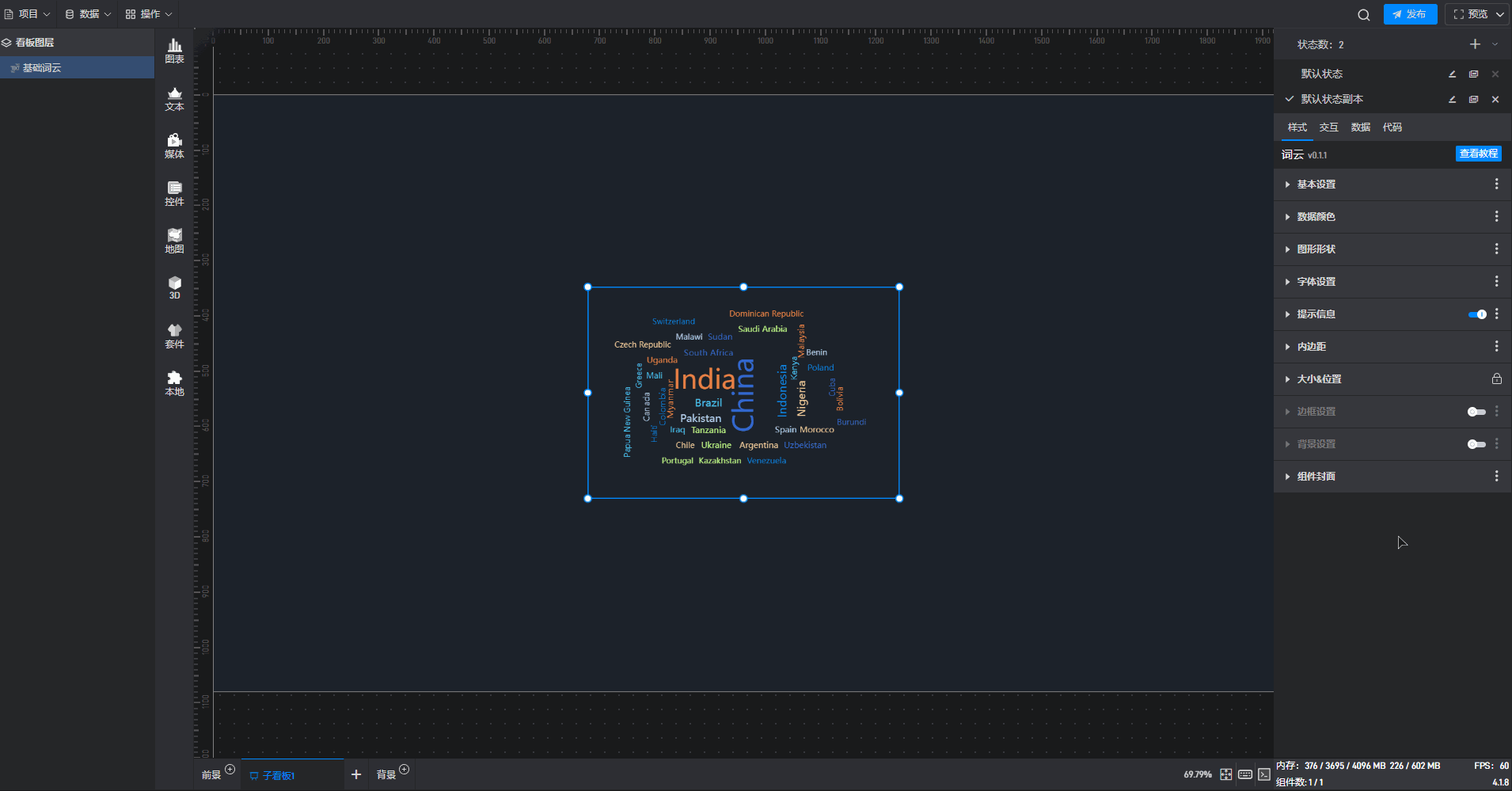
Task: Switch to the 交互 tab
Action: (1328, 127)
